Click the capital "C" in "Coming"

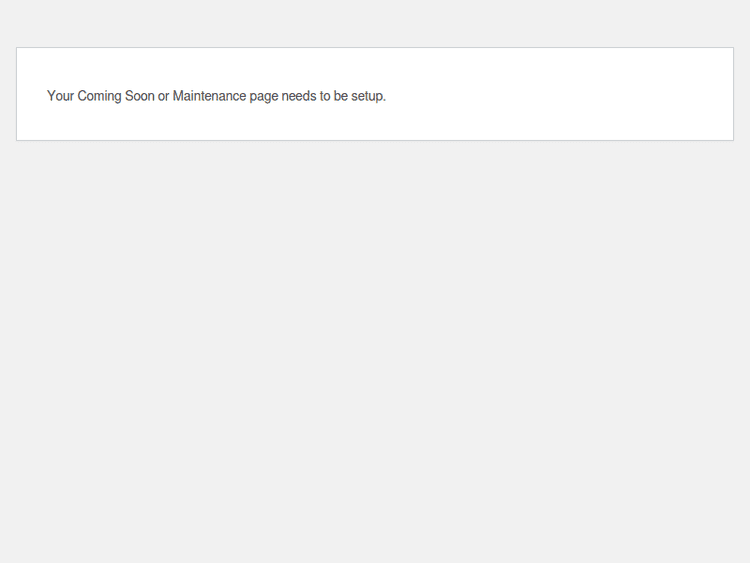pos(83,96)
